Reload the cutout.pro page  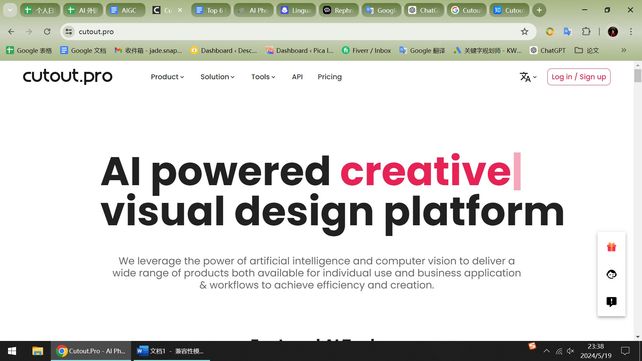47,32
